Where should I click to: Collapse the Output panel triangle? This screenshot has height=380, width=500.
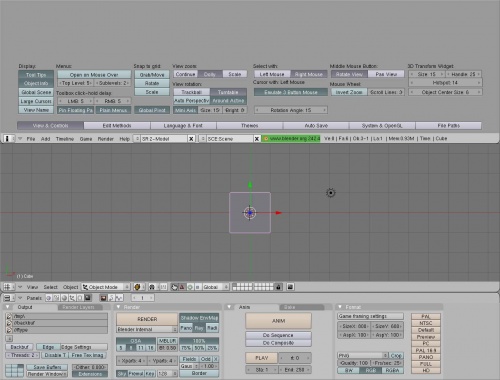tap(8, 307)
